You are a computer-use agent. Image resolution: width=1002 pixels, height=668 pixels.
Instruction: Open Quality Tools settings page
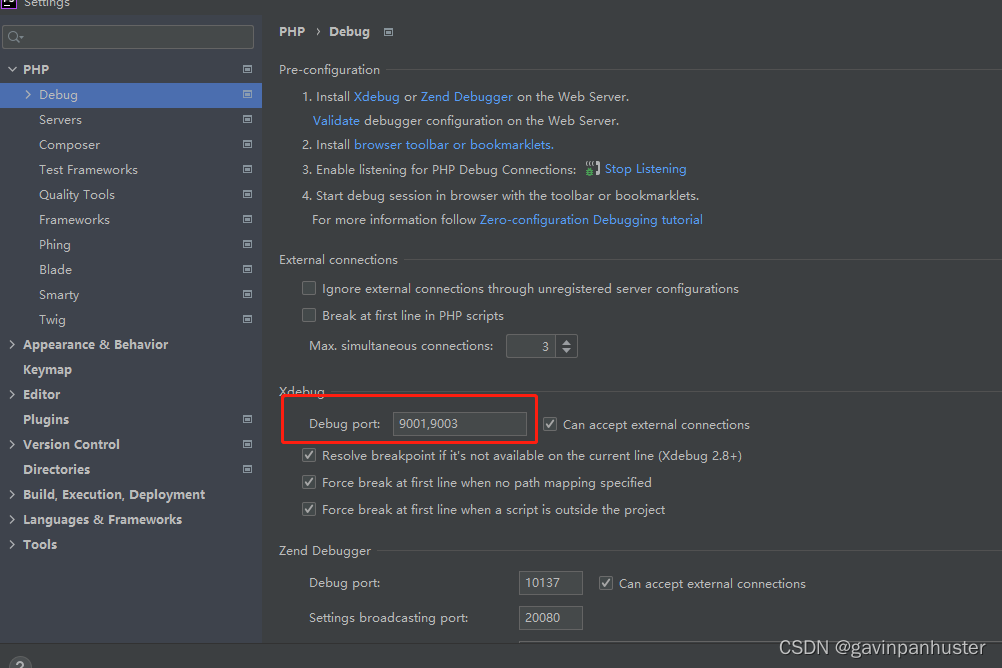(77, 194)
